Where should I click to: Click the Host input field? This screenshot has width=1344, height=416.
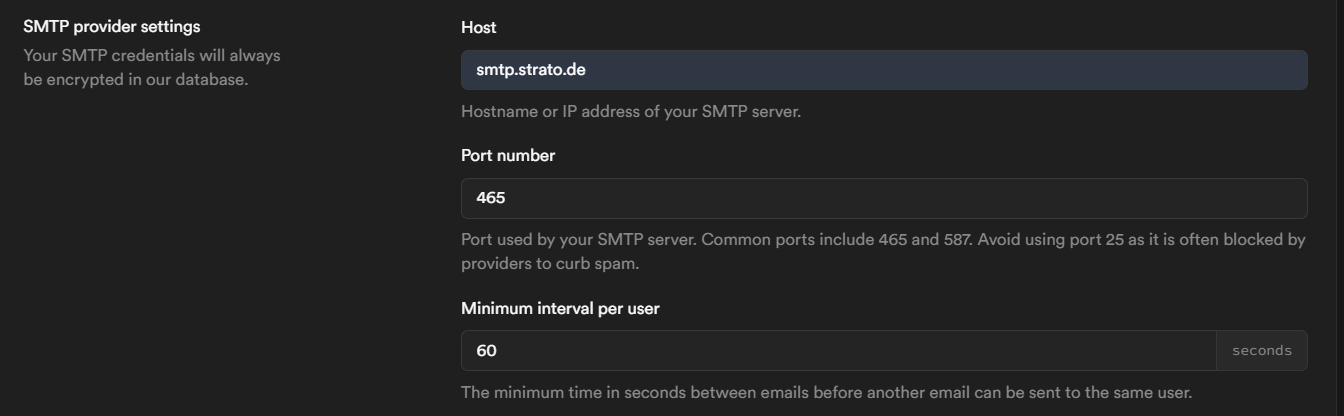(884, 70)
